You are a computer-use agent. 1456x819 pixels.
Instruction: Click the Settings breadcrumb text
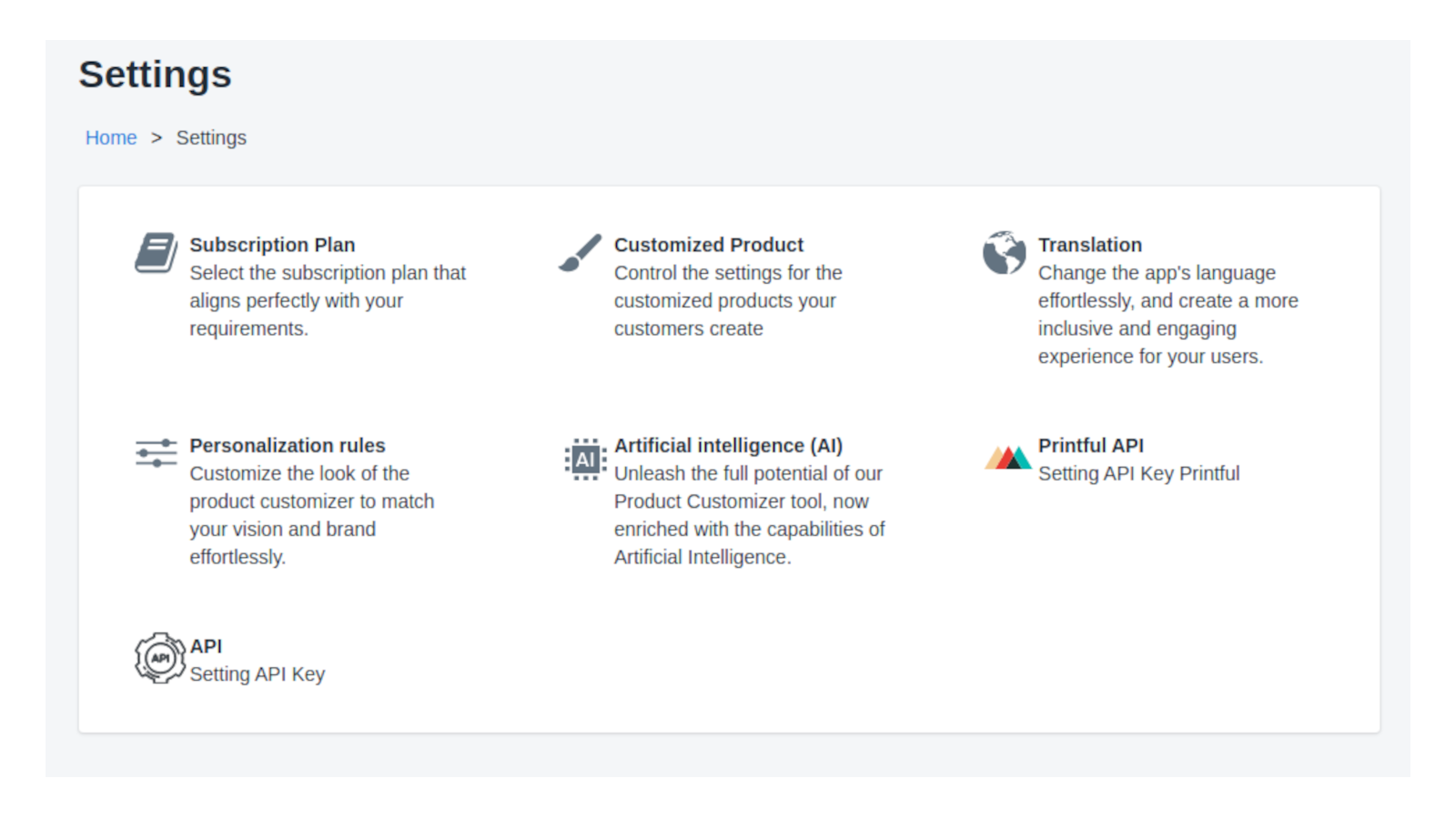point(211,137)
